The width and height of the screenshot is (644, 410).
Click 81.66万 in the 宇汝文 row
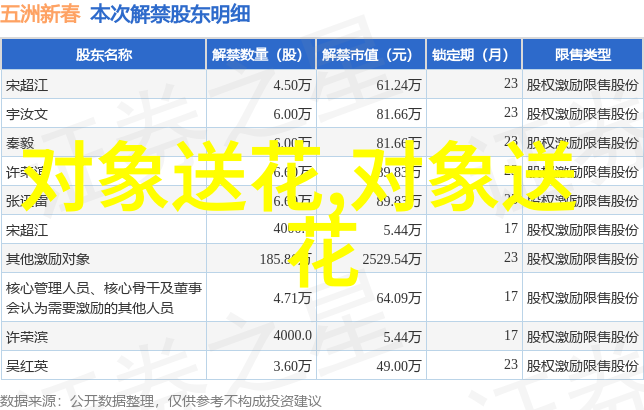(x=399, y=114)
